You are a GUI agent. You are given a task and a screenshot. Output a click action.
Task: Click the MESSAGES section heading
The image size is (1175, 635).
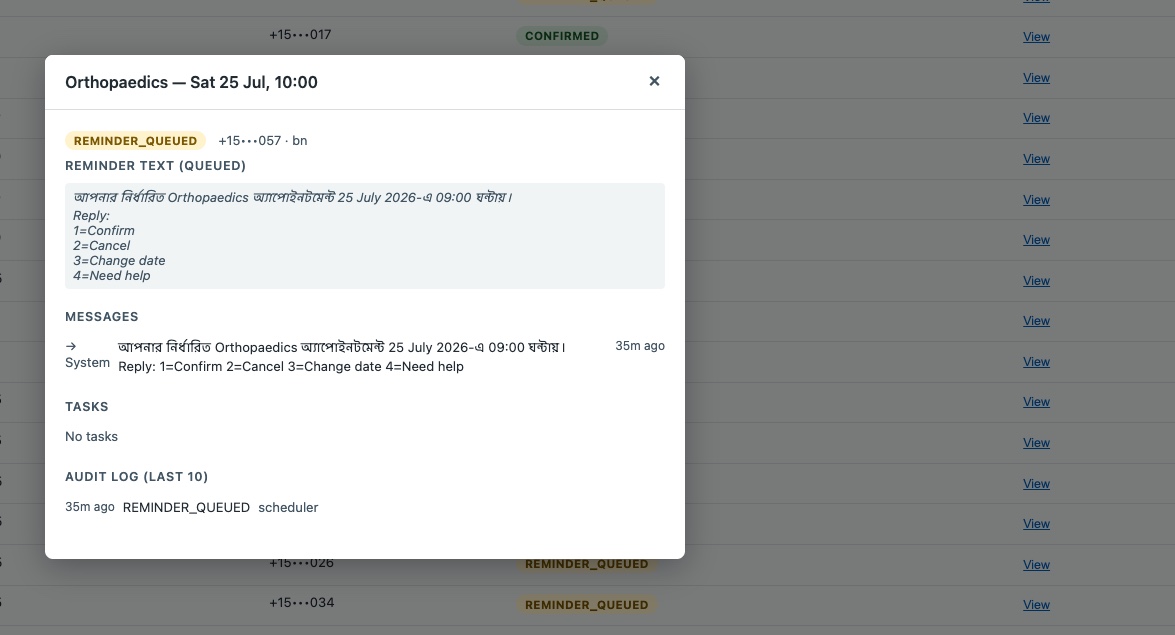pos(102,317)
